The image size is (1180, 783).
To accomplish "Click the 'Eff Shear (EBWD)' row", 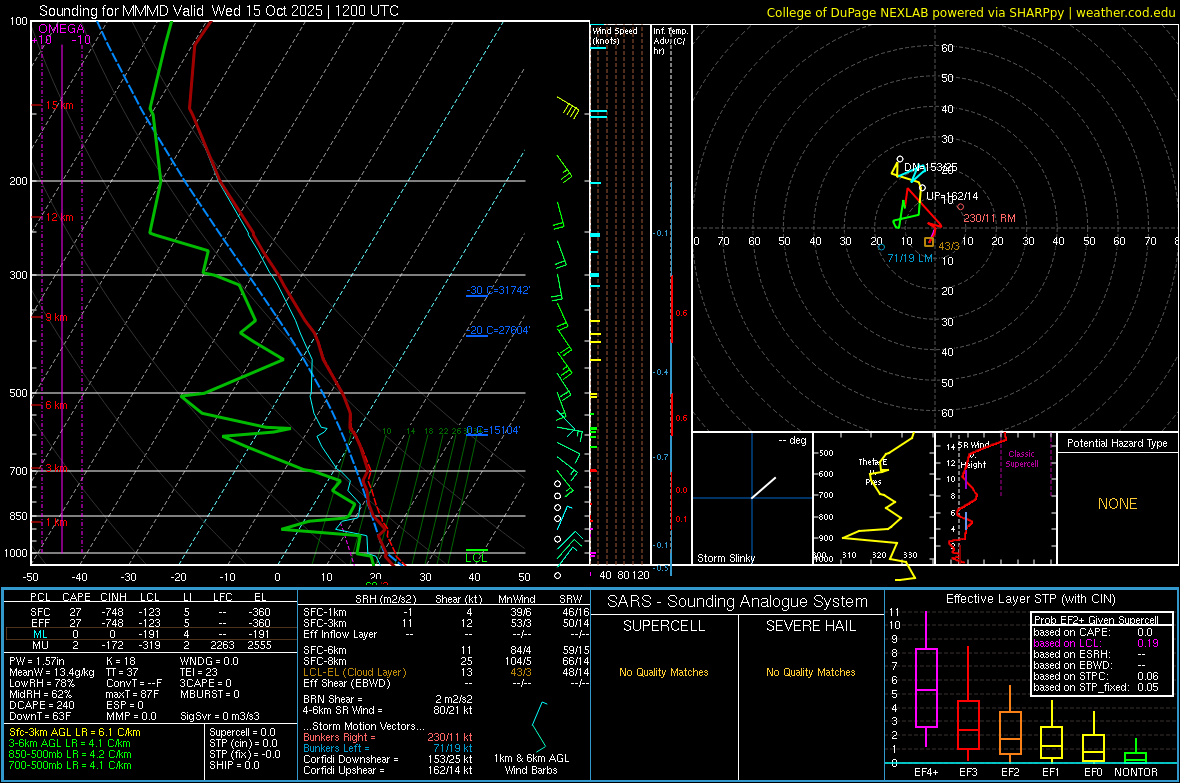I will coord(446,683).
